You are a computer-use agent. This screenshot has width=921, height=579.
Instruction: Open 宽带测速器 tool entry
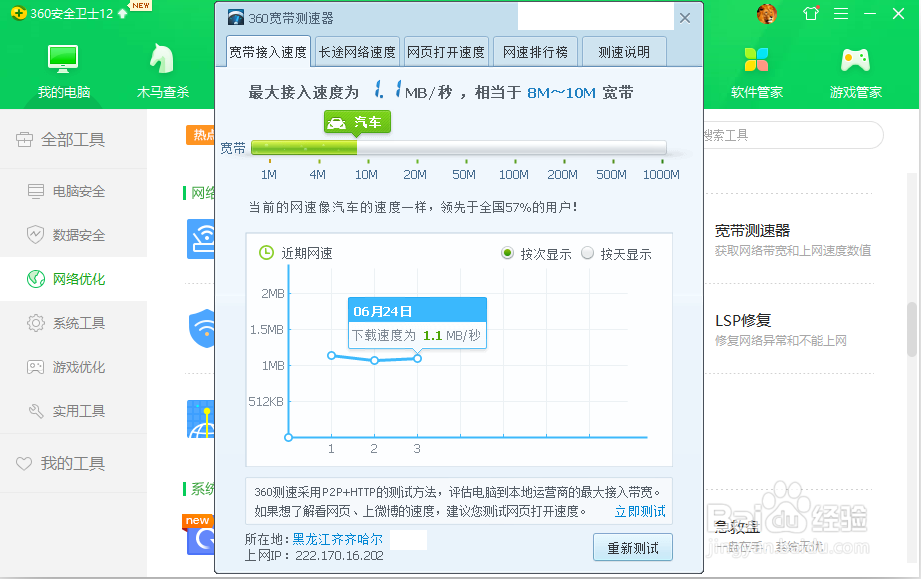[x=792, y=240]
